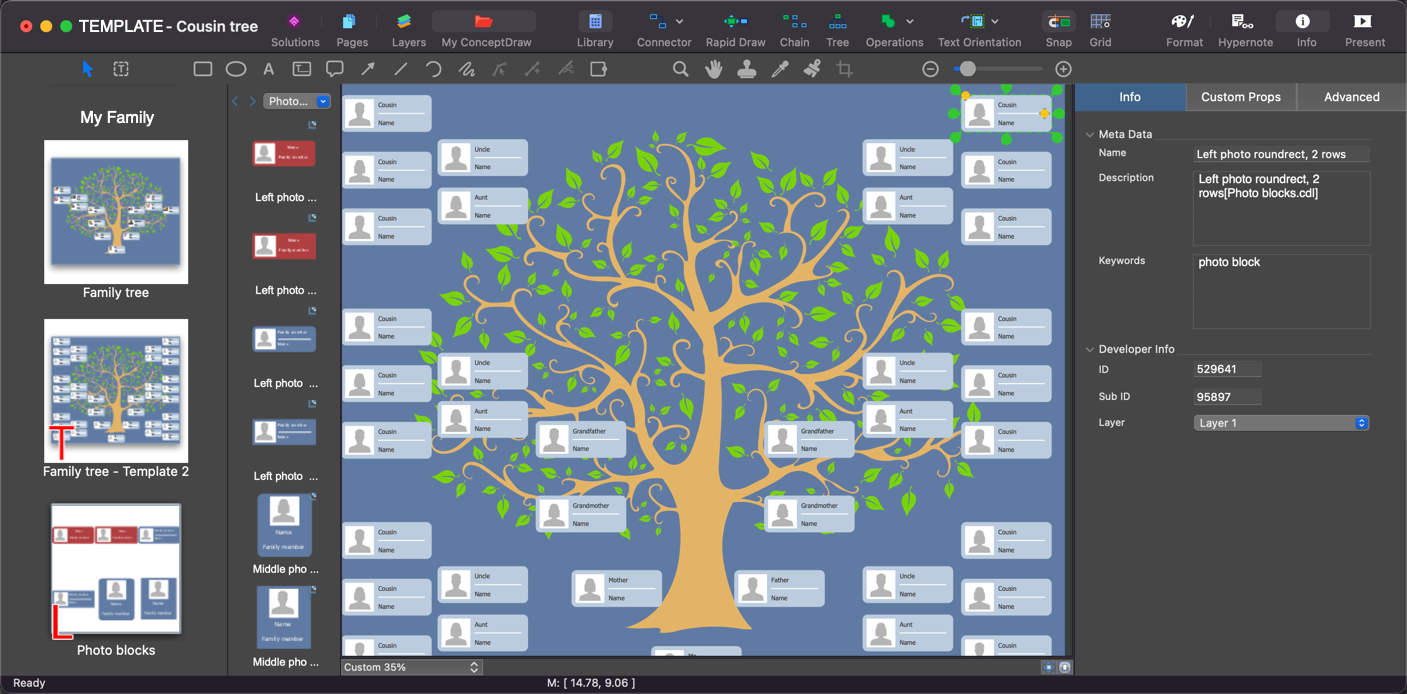The image size is (1407, 694).
Task: Open Connector dropdown arrow
Action: [x=680, y=21]
